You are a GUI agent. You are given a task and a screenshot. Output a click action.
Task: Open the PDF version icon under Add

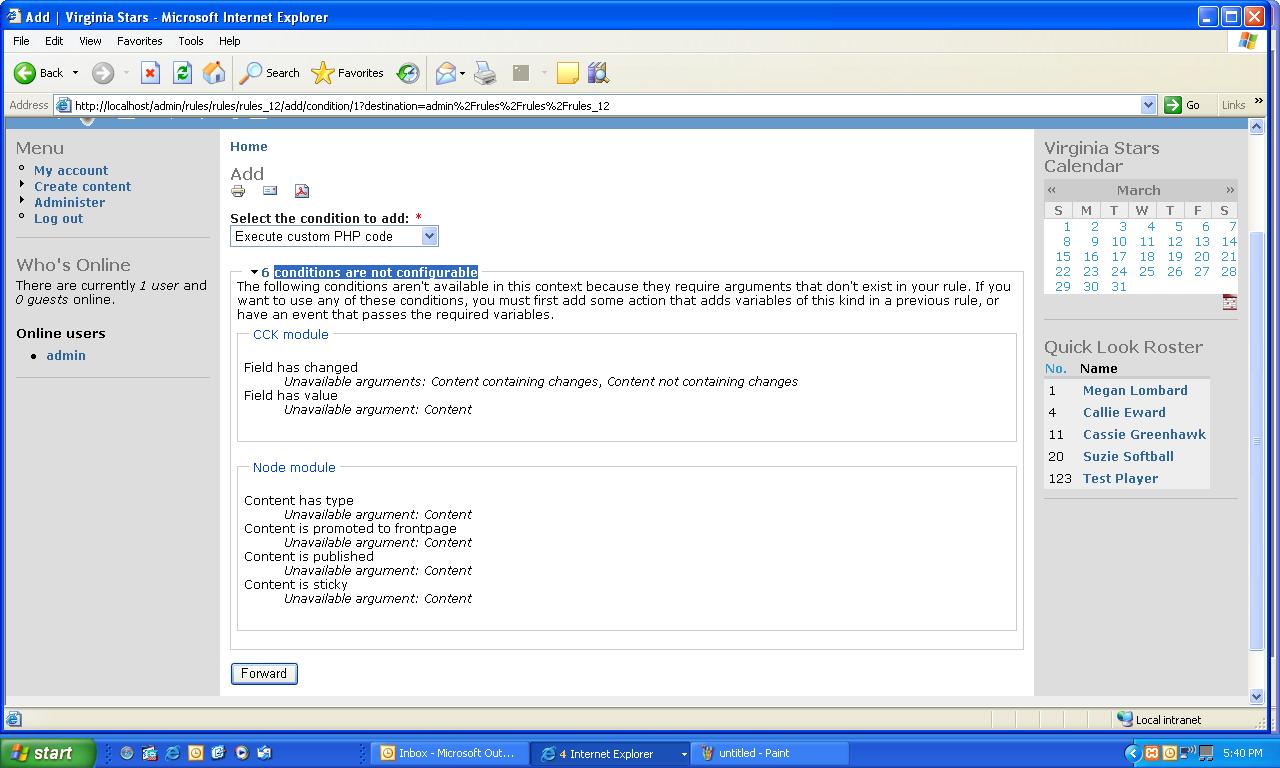pos(302,191)
